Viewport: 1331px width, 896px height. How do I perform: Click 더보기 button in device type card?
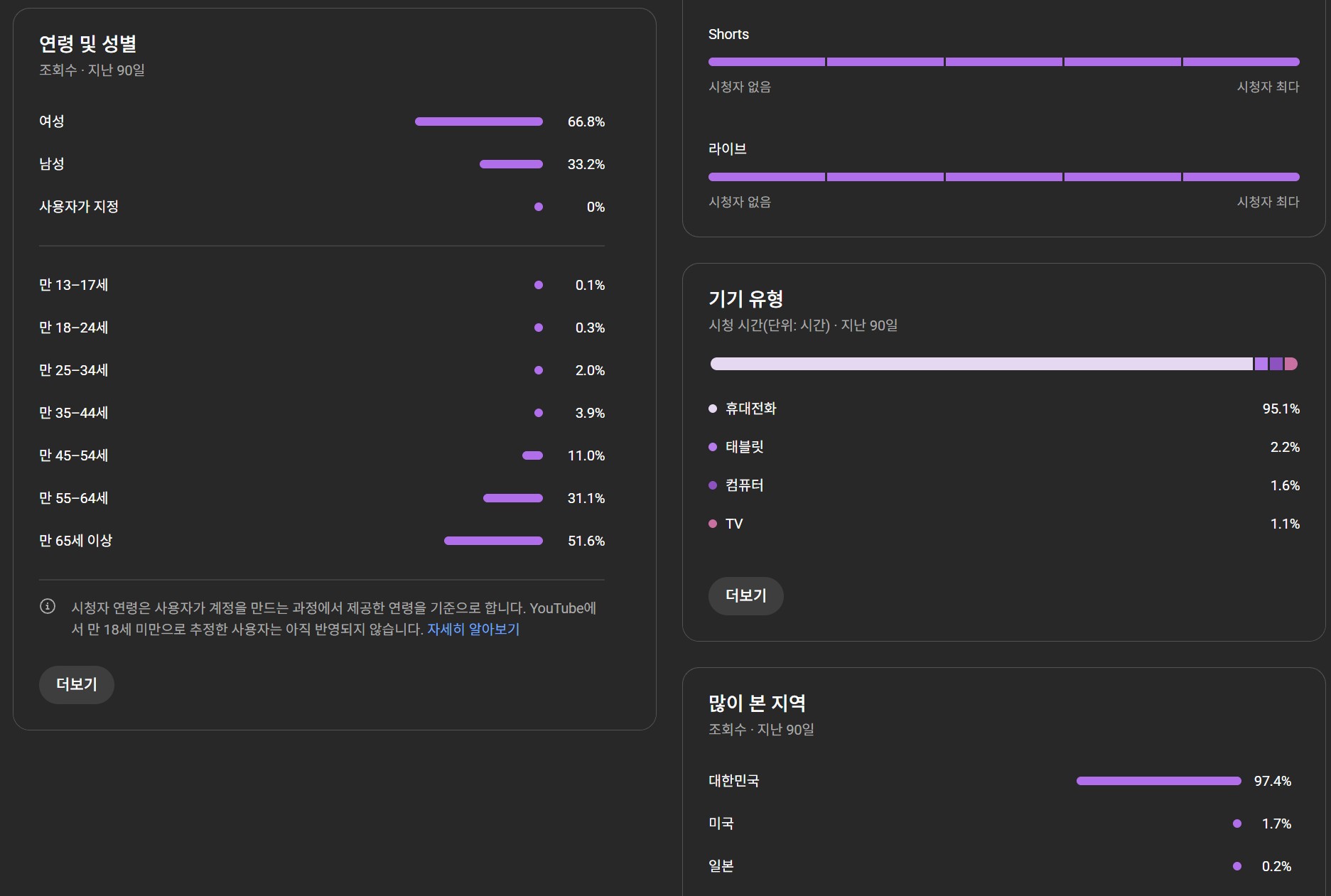click(x=745, y=595)
